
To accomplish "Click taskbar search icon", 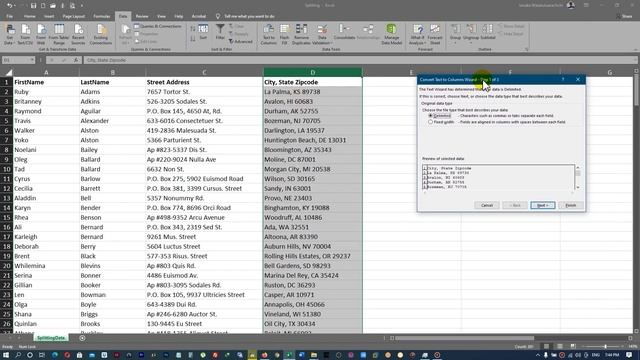I will (18, 355).
